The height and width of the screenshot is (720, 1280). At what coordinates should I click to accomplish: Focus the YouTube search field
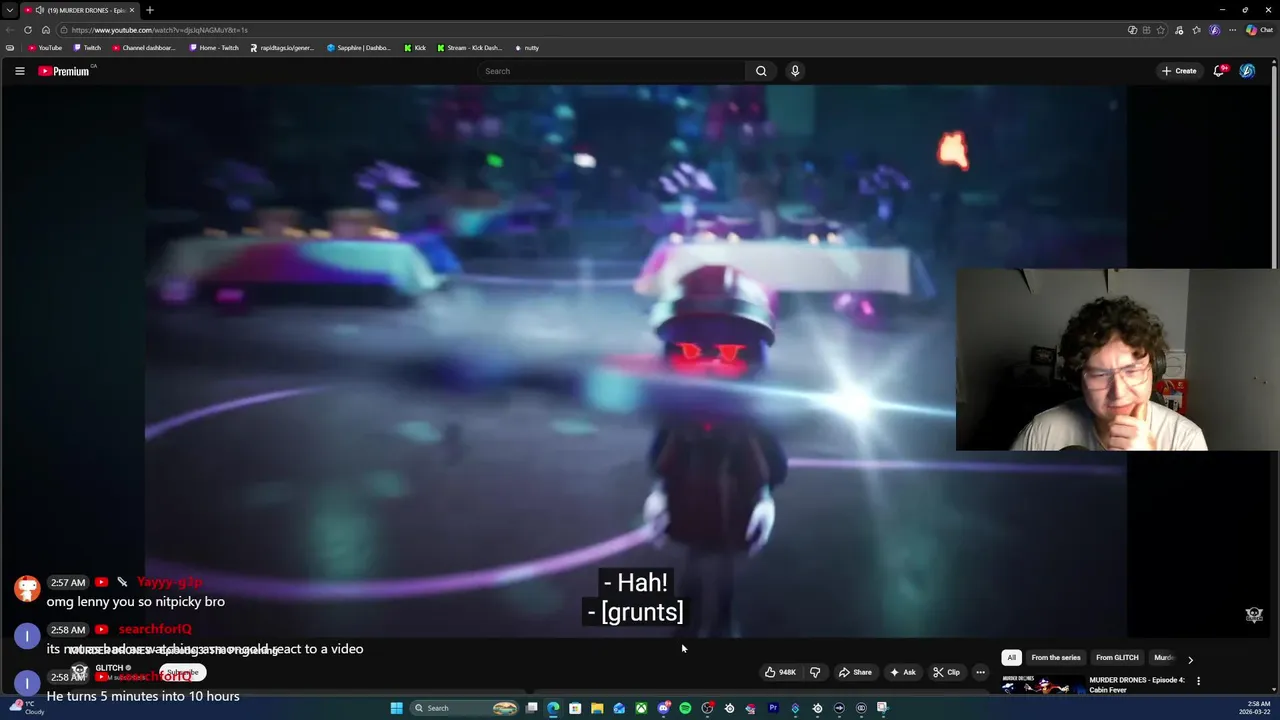(x=612, y=71)
